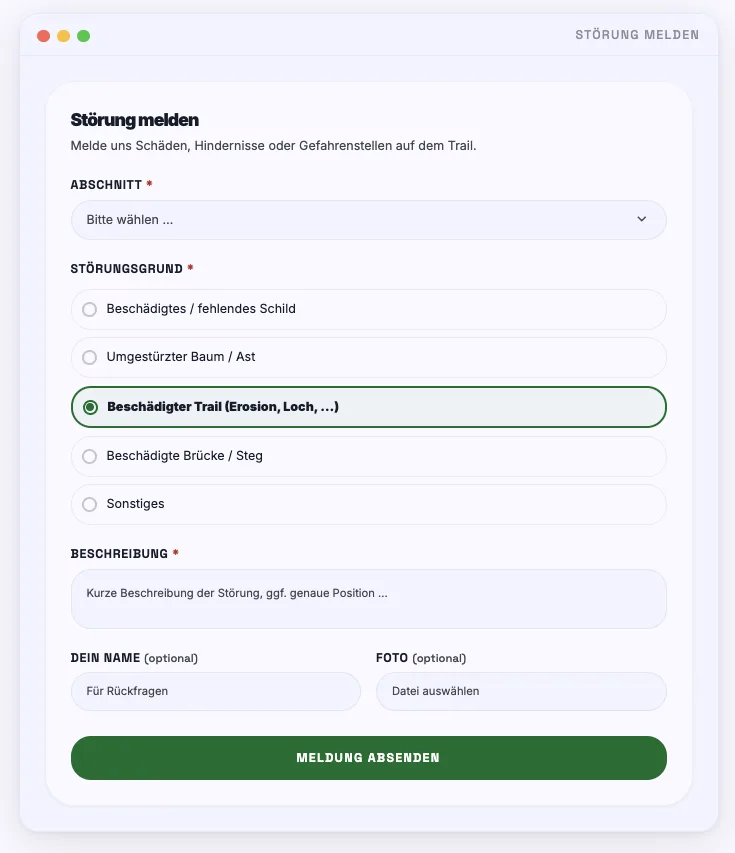The height and width of the screenshot is (853, 735).
Task: Click the Dein Name (optional) label
Action: pyautogui.click(x=134, y=658)
